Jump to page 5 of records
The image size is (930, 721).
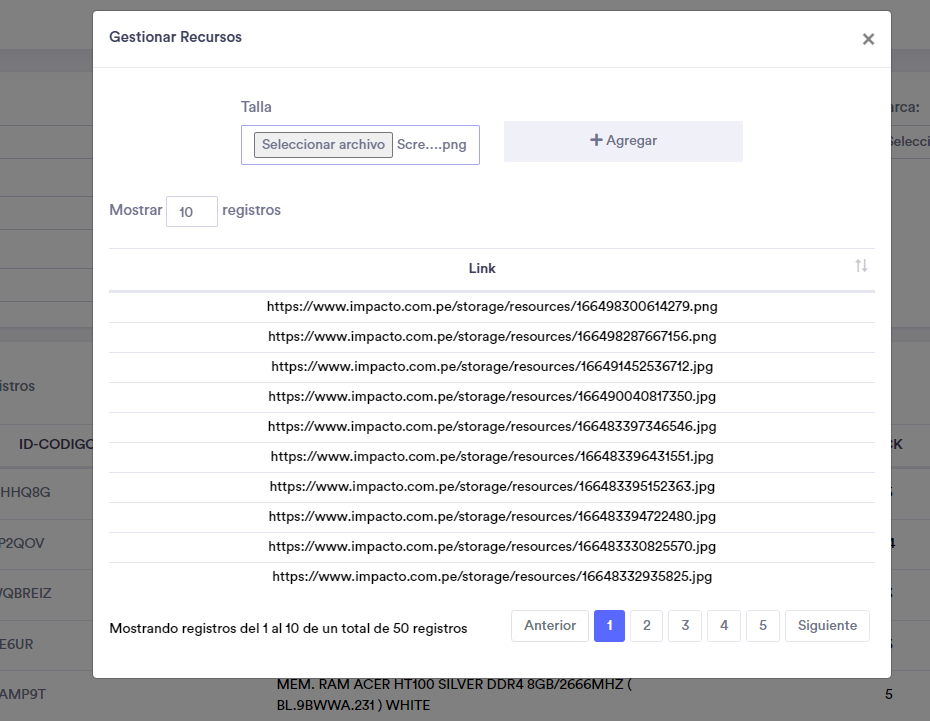point(762,626)
